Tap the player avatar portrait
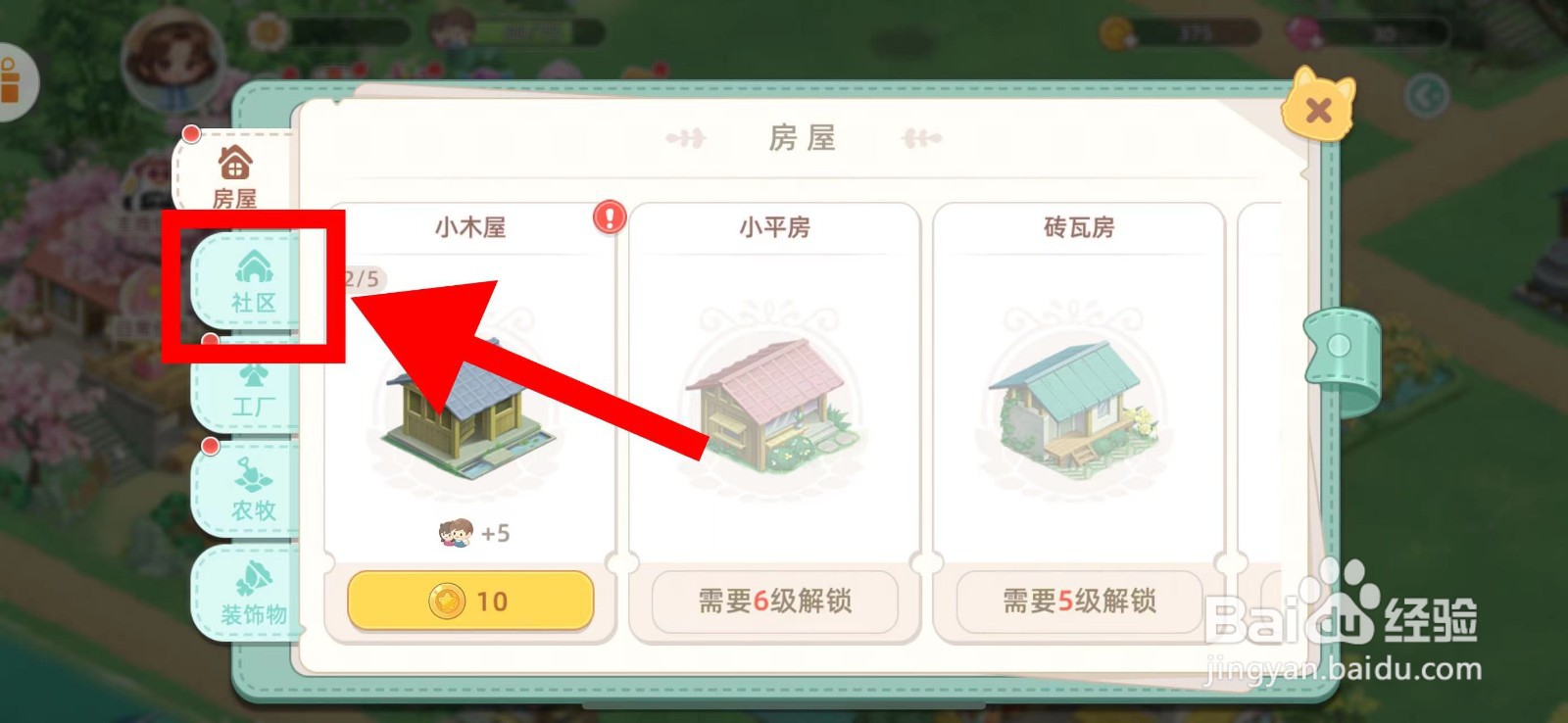This screenshot has height=723, width=1568. 173,61
